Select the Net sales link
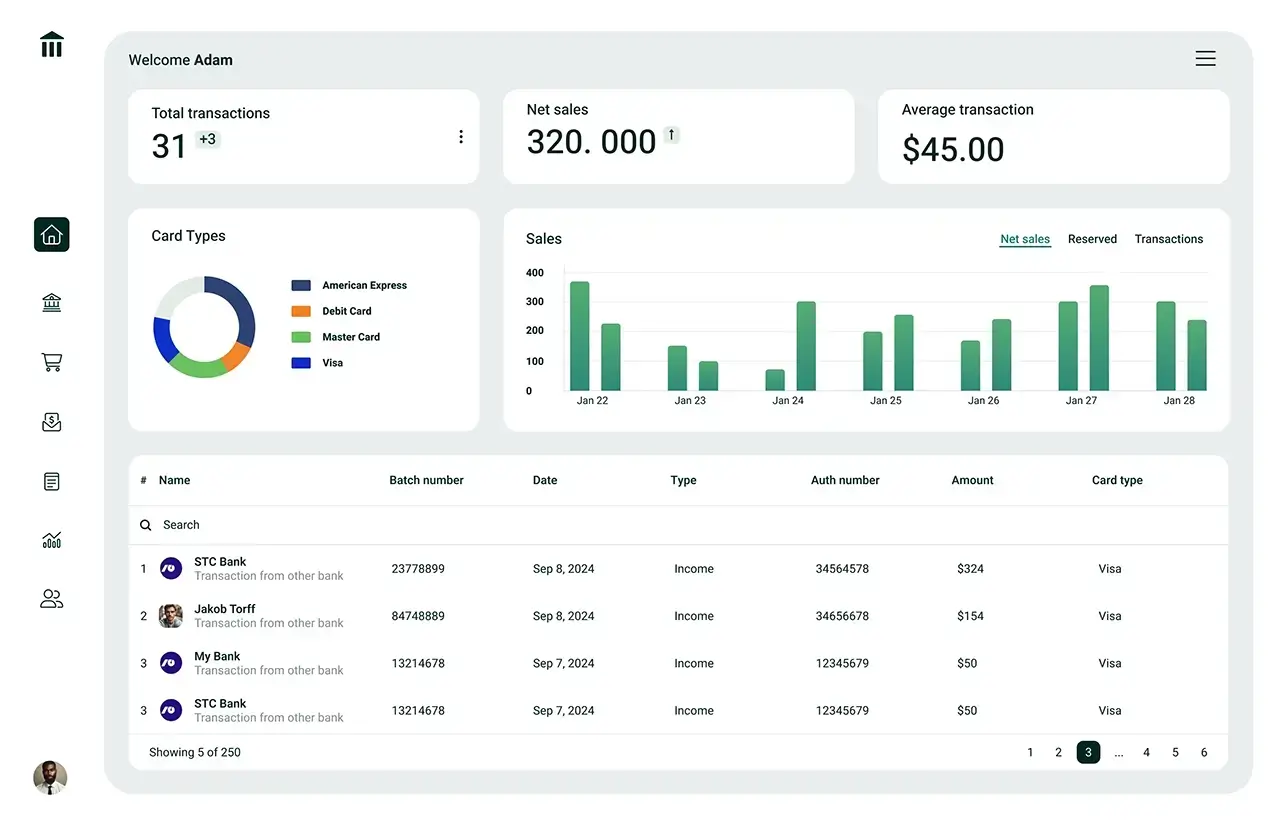Viewport: 1277px width, 825px height. [x=1024, y=239]
